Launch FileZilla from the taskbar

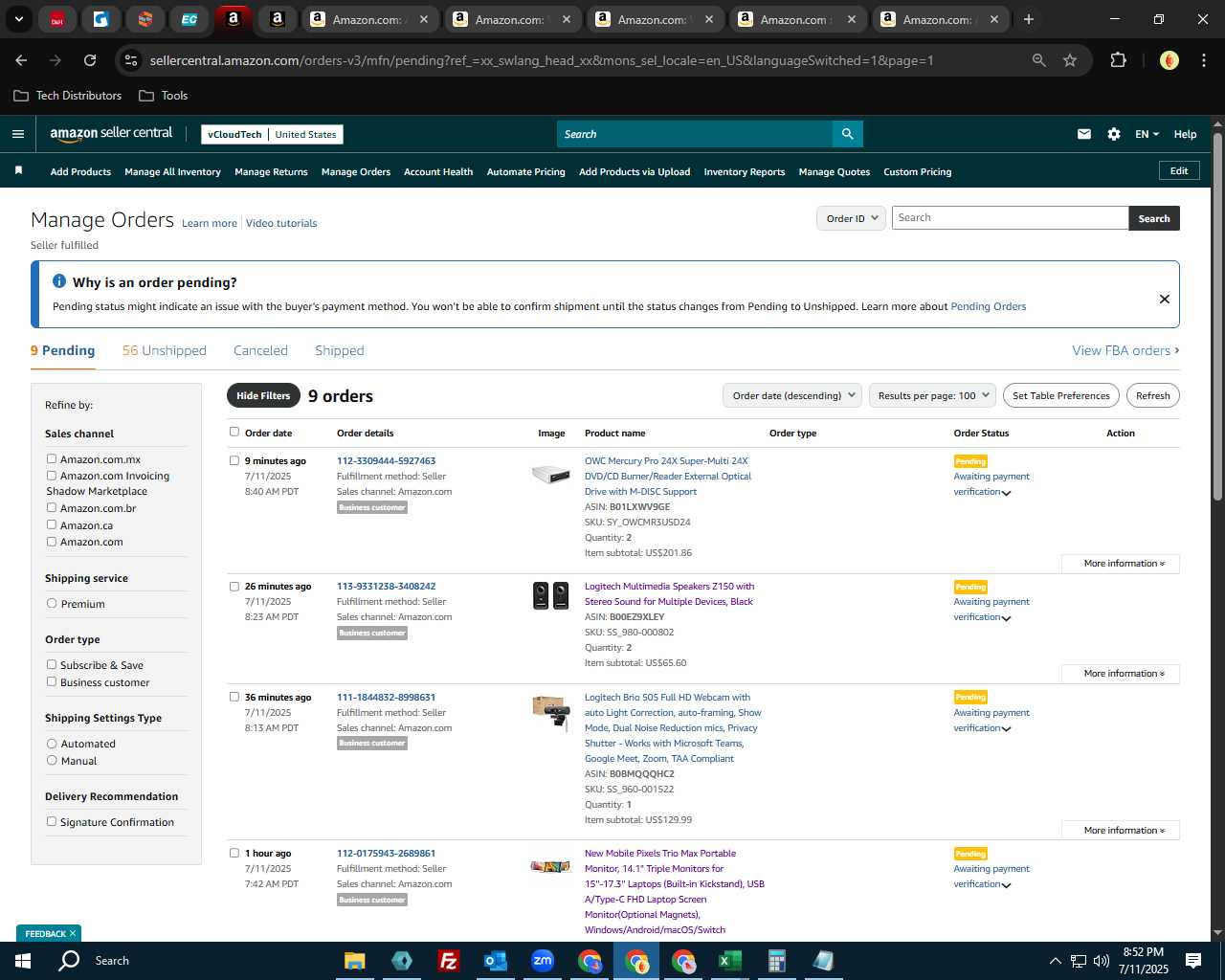coord(448,960)
